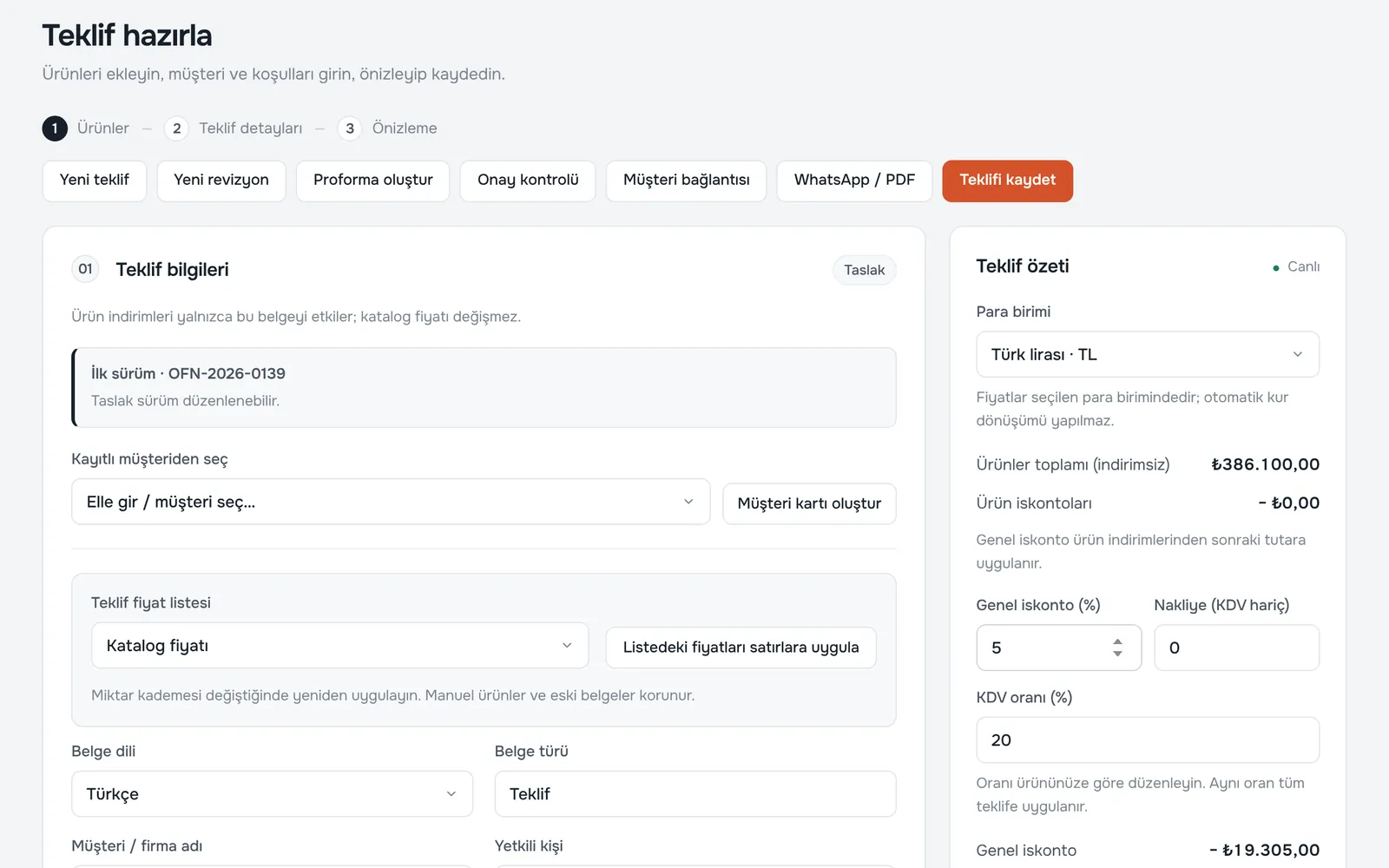Click Müşteri kartı oluştur
Viewport: 1389px width, 868px height.
pos(809,503)
